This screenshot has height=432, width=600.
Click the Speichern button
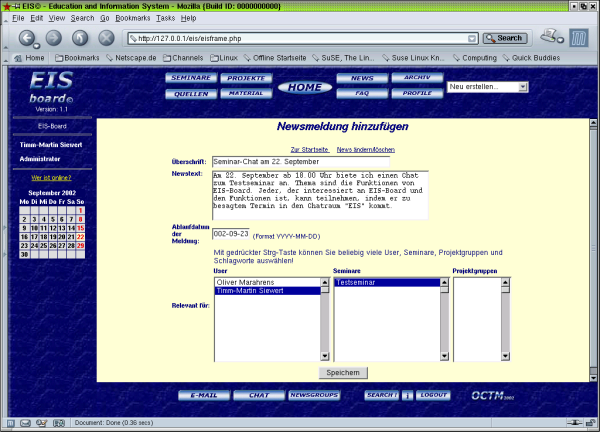click(x=343, y=372)
